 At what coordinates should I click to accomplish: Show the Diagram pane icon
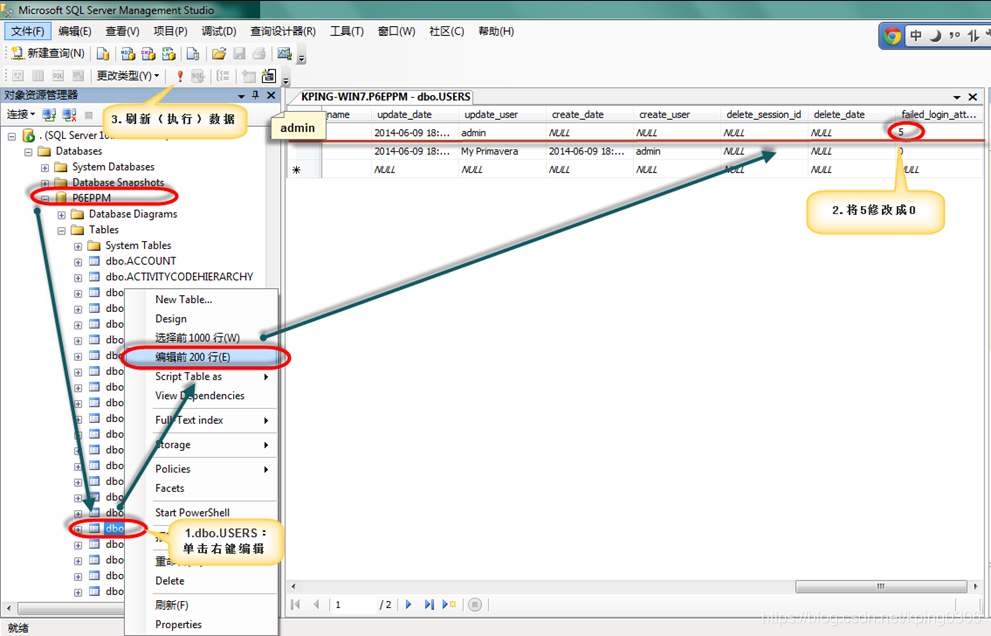[18, 76]
